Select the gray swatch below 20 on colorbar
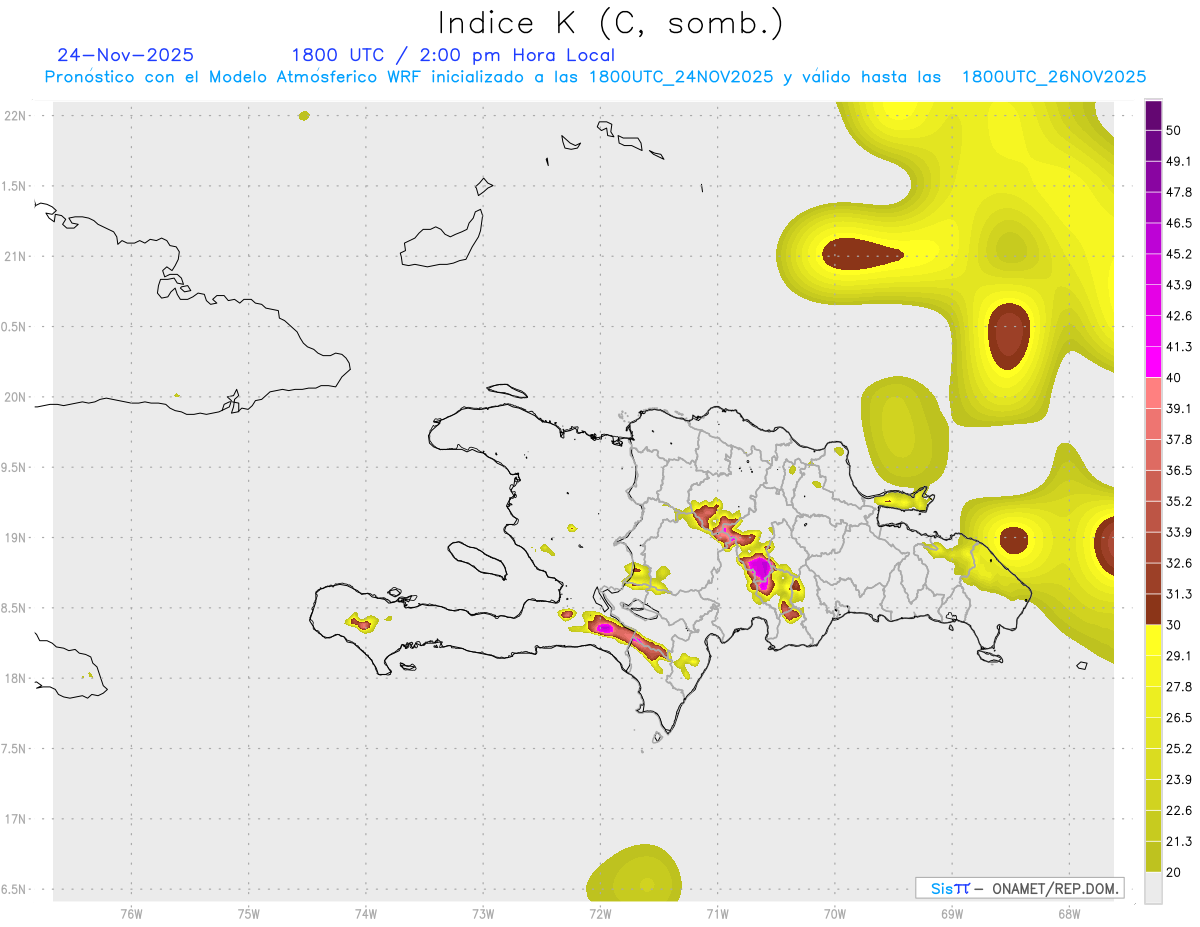The image size is (1200, 927). click(1153, 887)
